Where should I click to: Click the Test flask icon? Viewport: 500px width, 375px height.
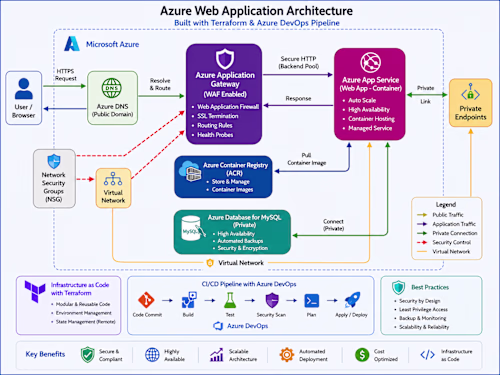230,300
